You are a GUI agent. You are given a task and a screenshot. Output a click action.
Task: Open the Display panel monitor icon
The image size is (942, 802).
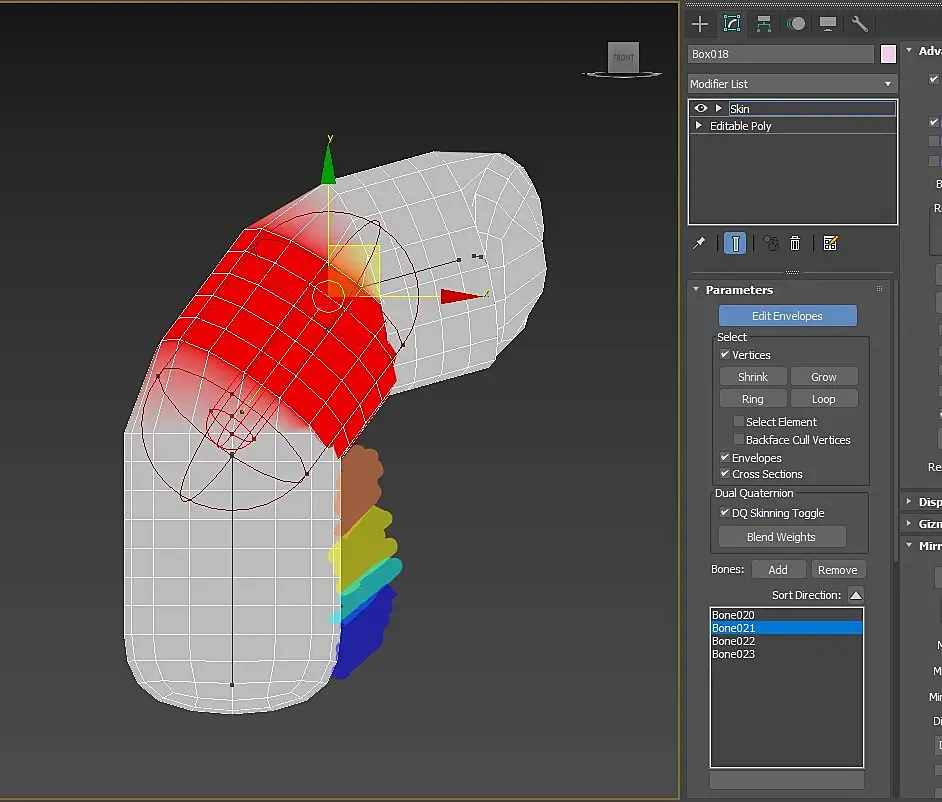tap(828, 24)
